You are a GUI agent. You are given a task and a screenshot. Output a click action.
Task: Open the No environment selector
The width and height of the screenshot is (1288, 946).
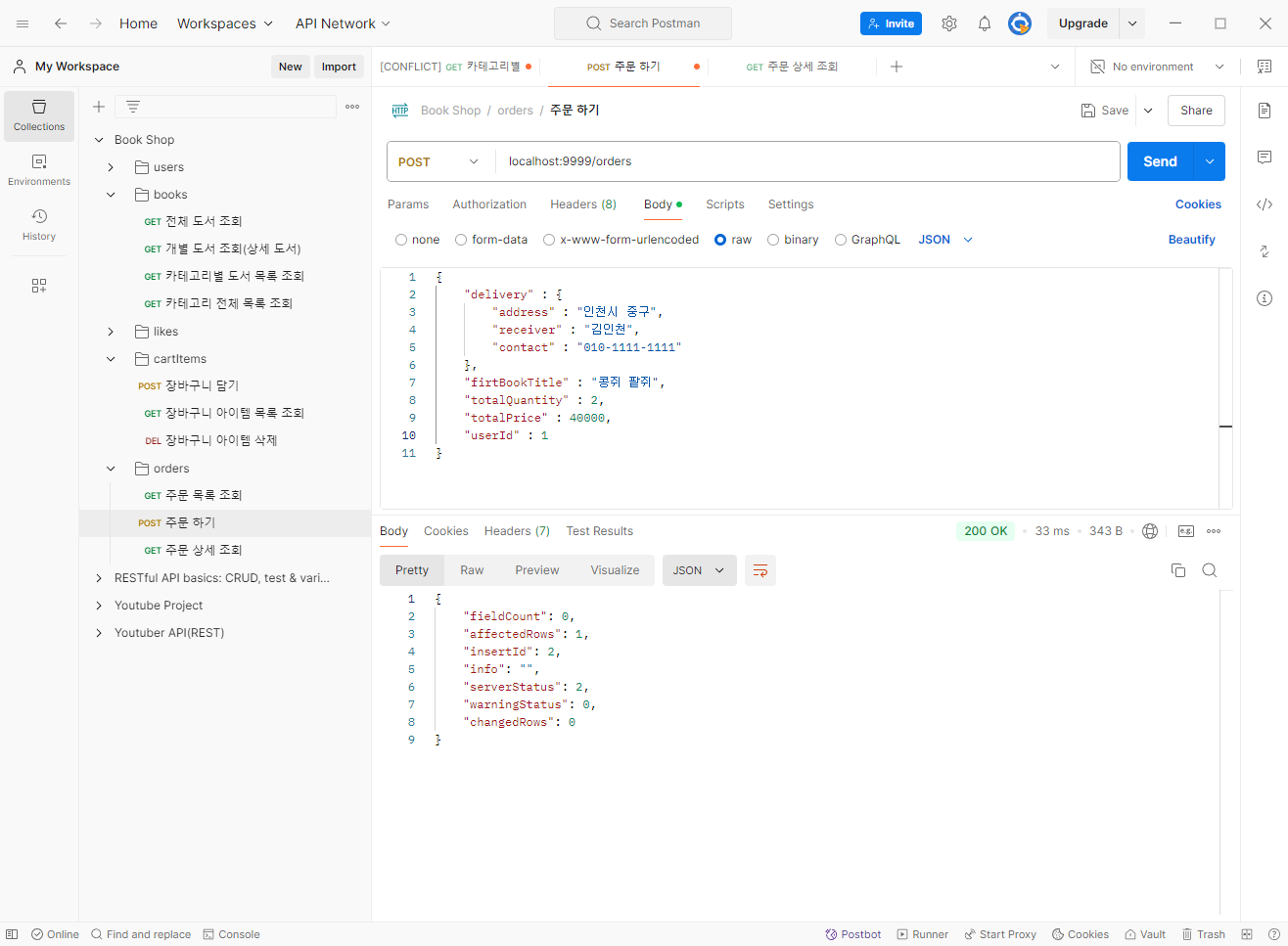click(1159, 67)
